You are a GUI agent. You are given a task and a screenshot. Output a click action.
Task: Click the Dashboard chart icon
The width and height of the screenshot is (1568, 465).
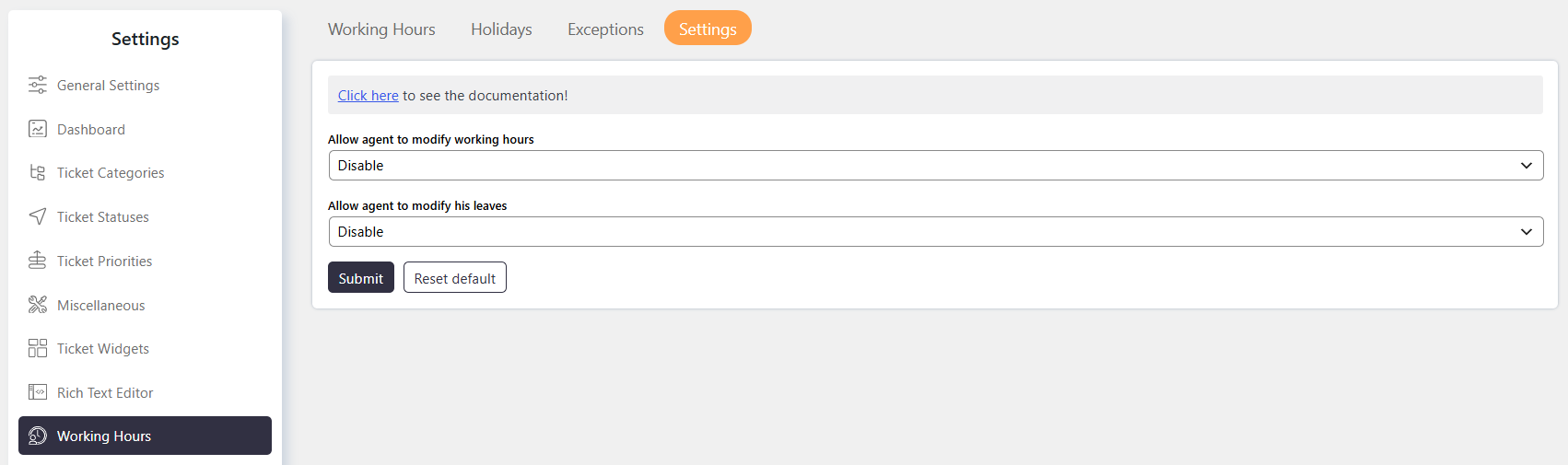coord(37,129)
